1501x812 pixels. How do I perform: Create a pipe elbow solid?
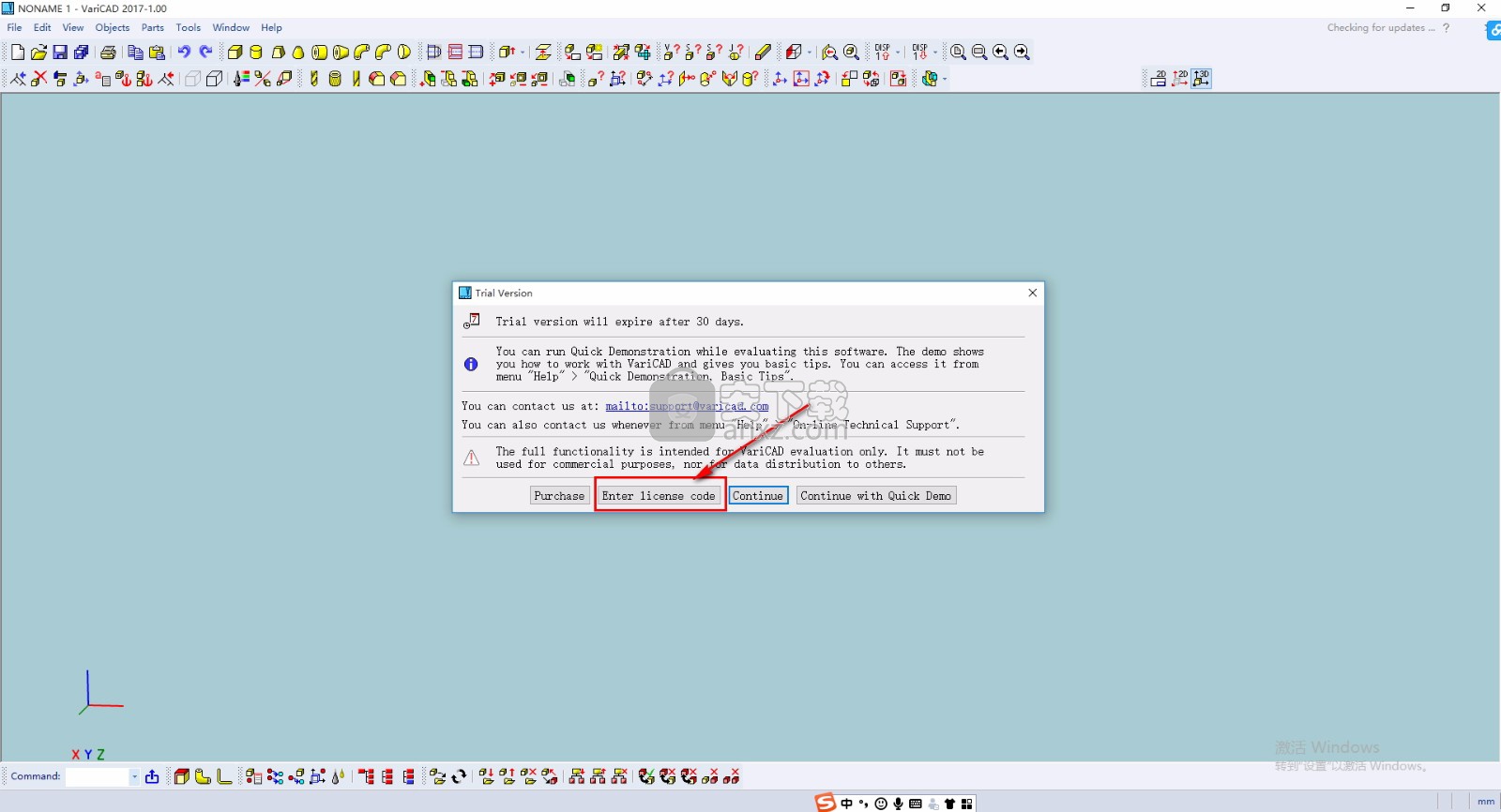(362, 53)
